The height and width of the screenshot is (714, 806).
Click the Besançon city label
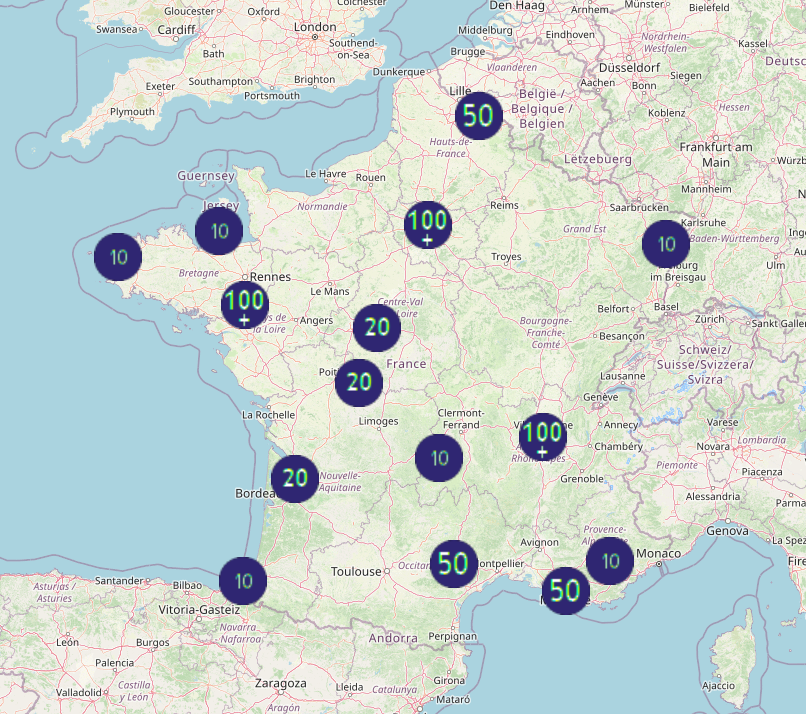click(621, 336)
